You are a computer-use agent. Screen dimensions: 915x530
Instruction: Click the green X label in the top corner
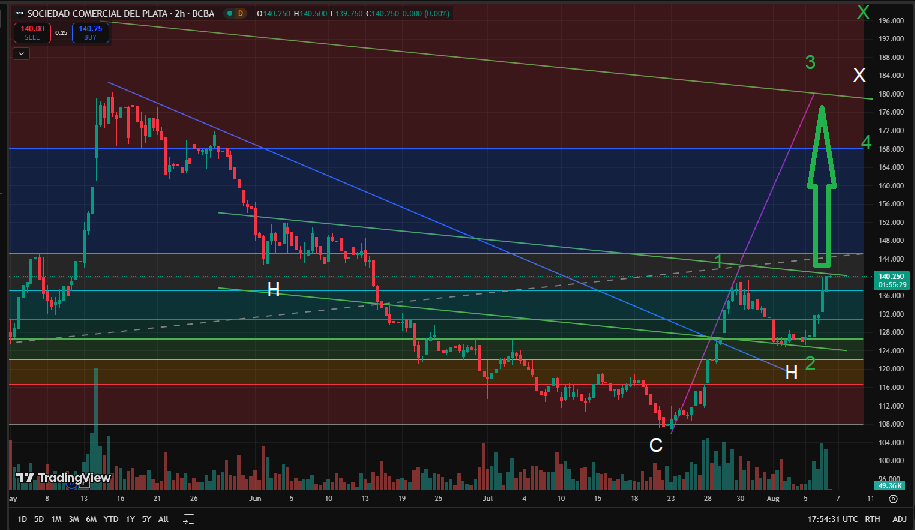pyautogui.click(x=863, y=12)
